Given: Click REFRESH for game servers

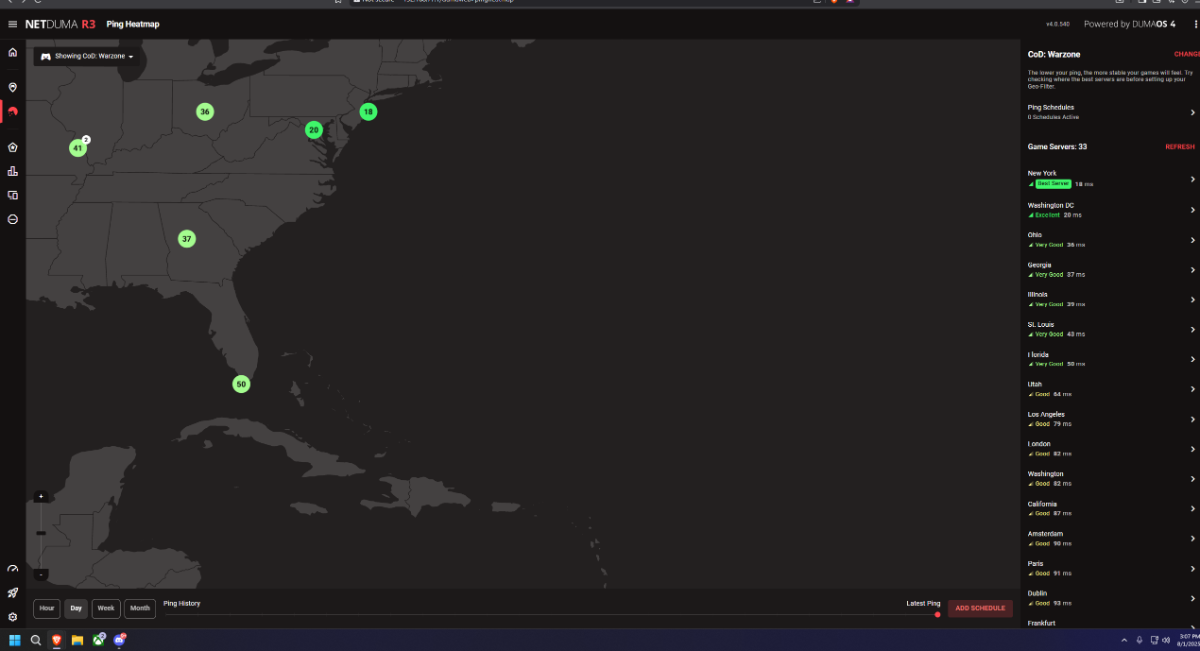Looking at the screenshot, I should pyautogui.click(x=1180, y=147).
